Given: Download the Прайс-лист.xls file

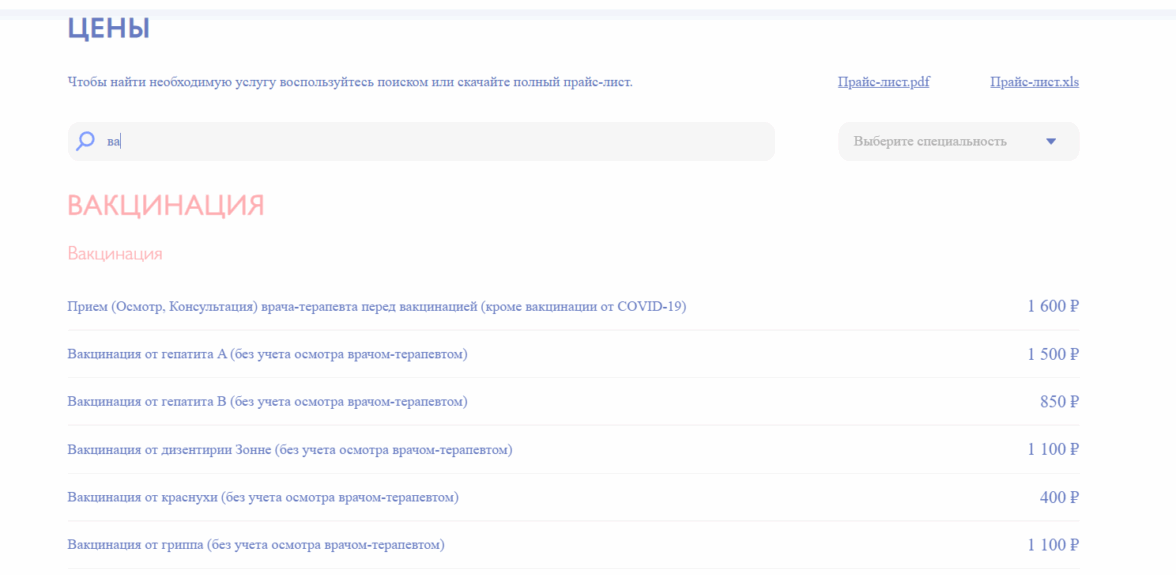Looking at the screenshot, I should point(1034,82).
